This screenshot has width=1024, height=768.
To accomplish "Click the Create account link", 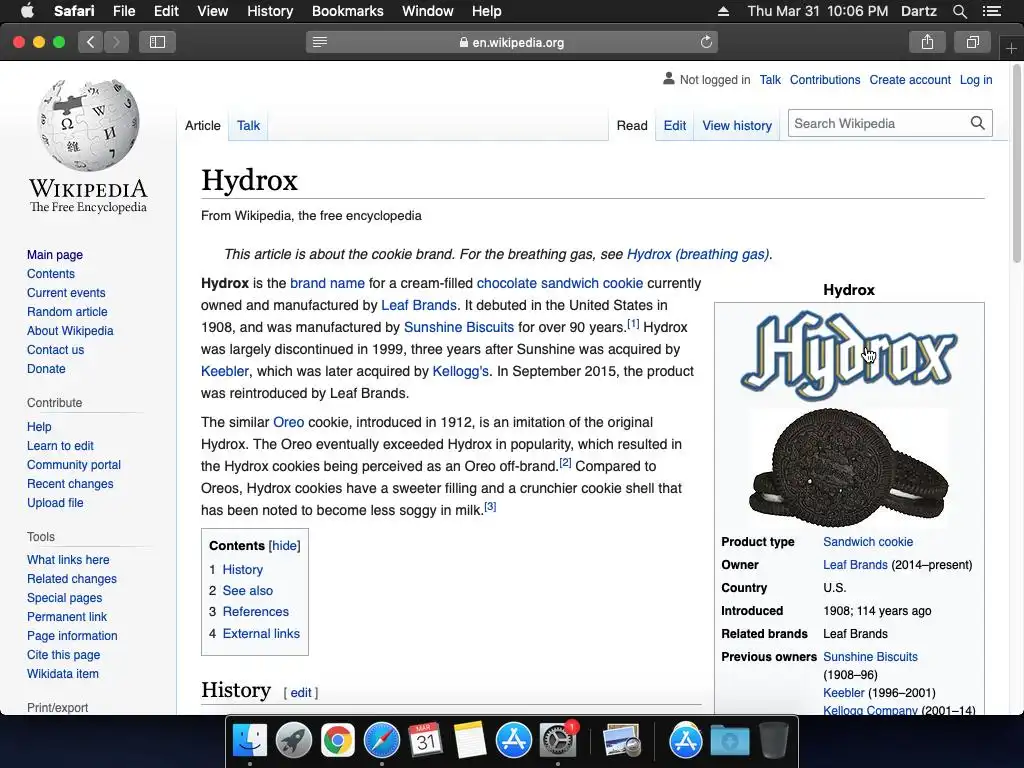I will coord(910,80).
